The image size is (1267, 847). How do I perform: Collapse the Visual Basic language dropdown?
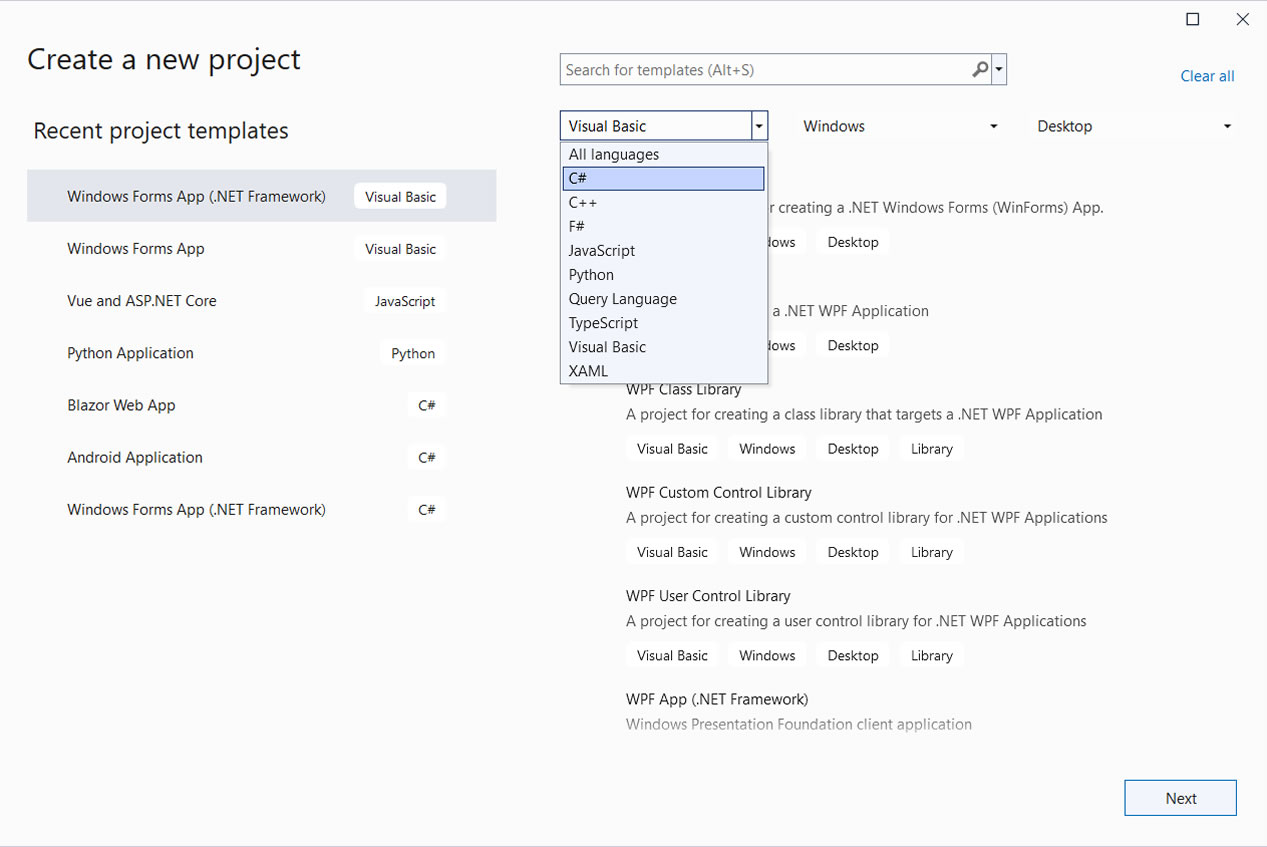point(760,126)
